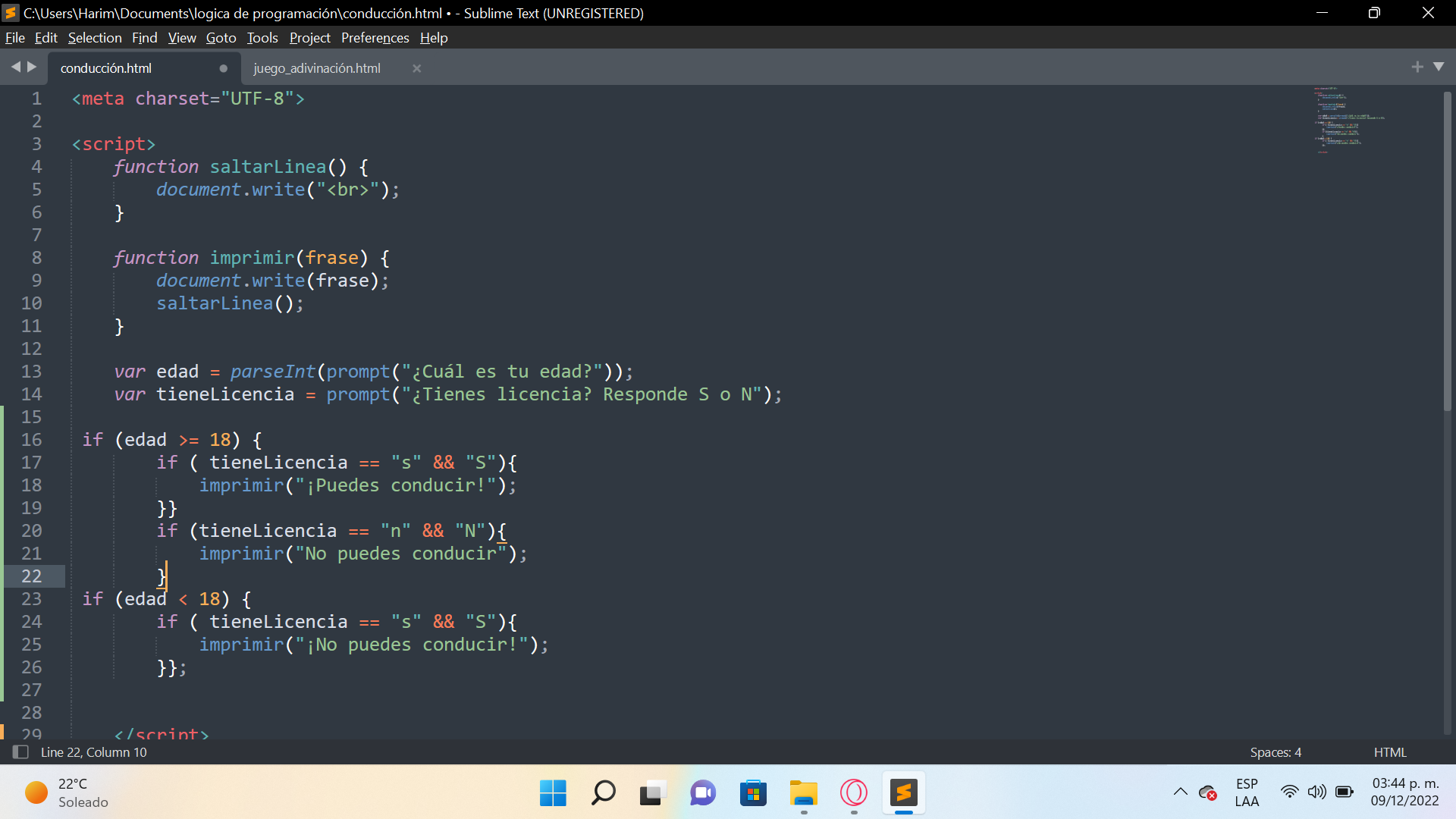The width and height of the screenshot is (1456, 819).
Task: Place cursor on the saltarLinea function name
Action: [268, 167]
